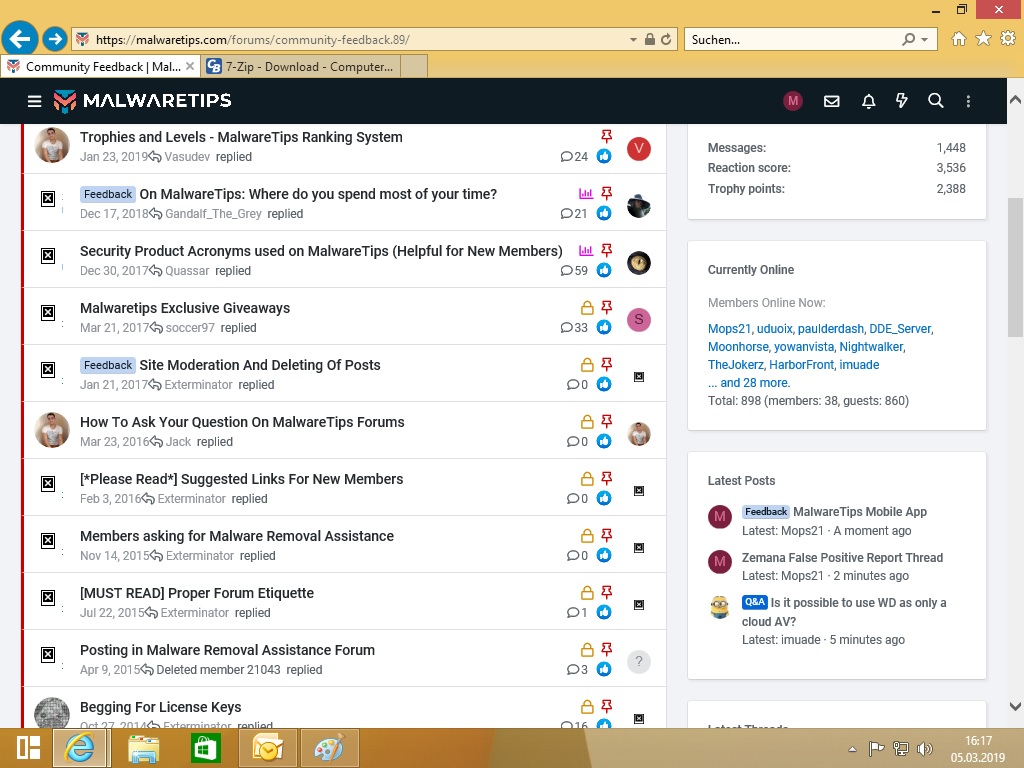Open Trophies and Levels ranking system thread
The width and height of the screenshot is (1024, 768).
point(241,137)
